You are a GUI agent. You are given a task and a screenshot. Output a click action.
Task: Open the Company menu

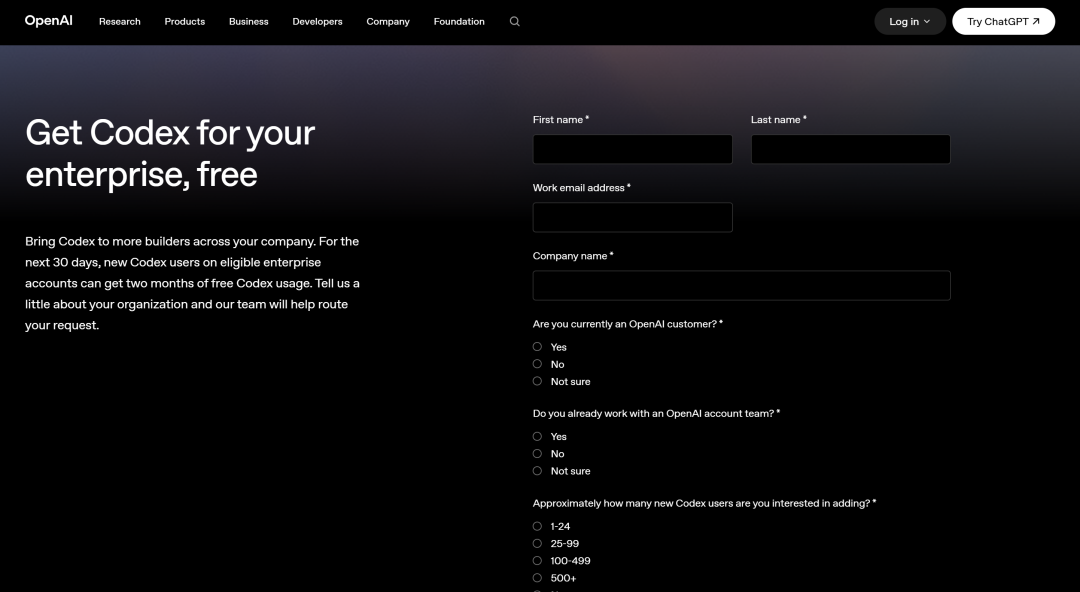click(388, 21)
